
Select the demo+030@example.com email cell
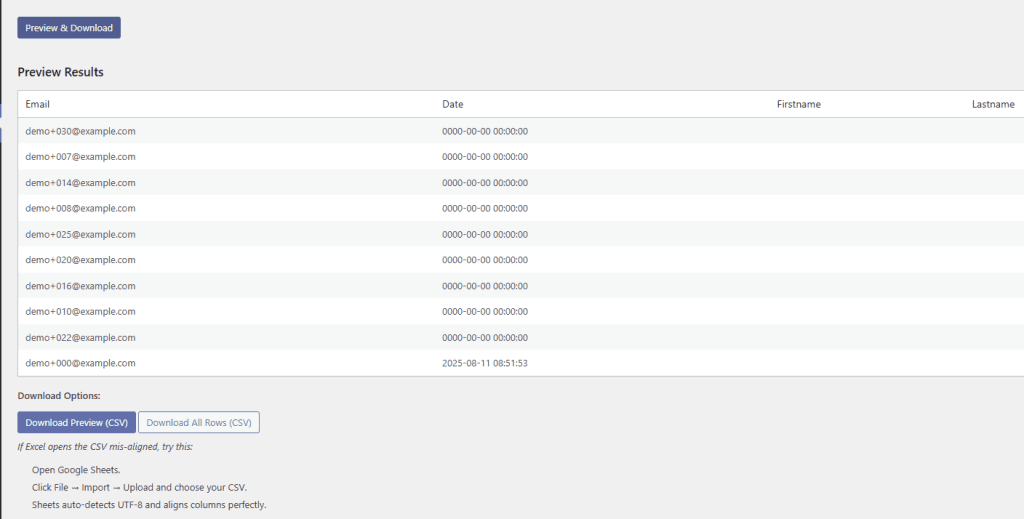click(x=80, y=131)
